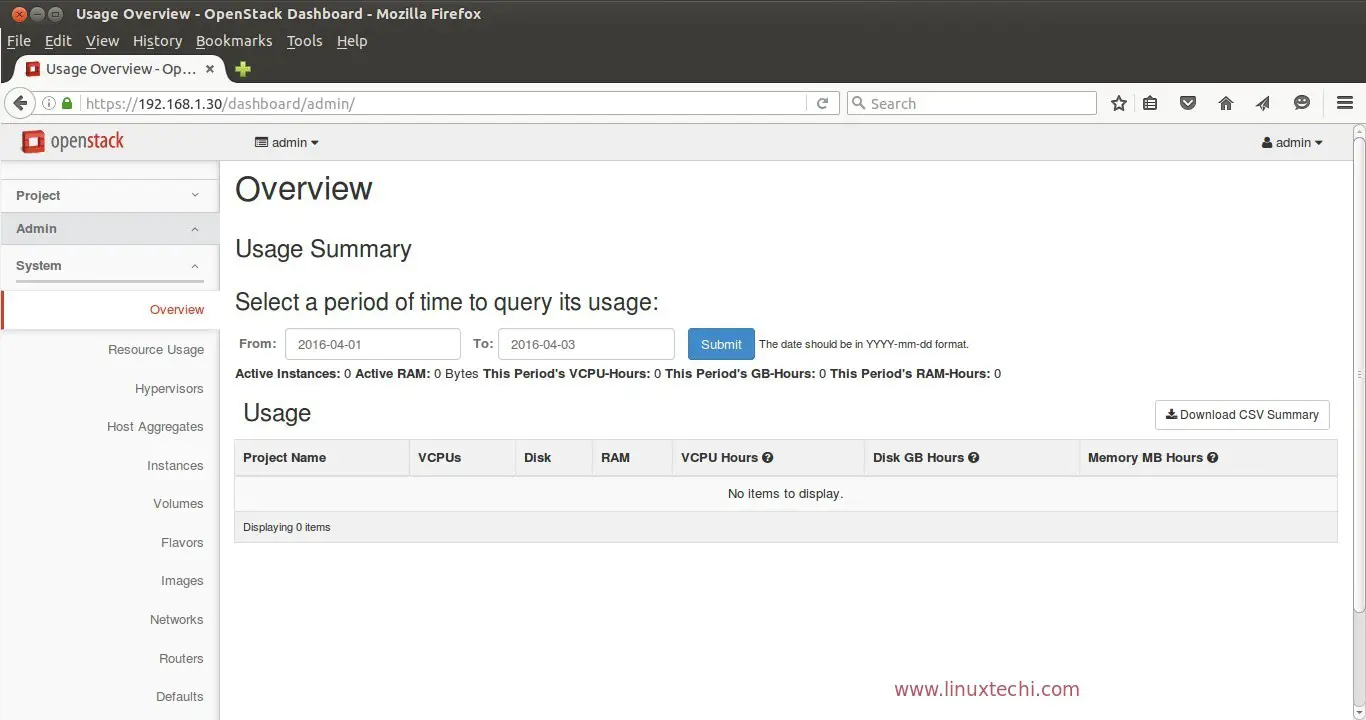Click the 'Displaying 0 items' footer text
The width and height of the screenshot is (1366, 720).
pyautogui.click(x=287, y=527)
